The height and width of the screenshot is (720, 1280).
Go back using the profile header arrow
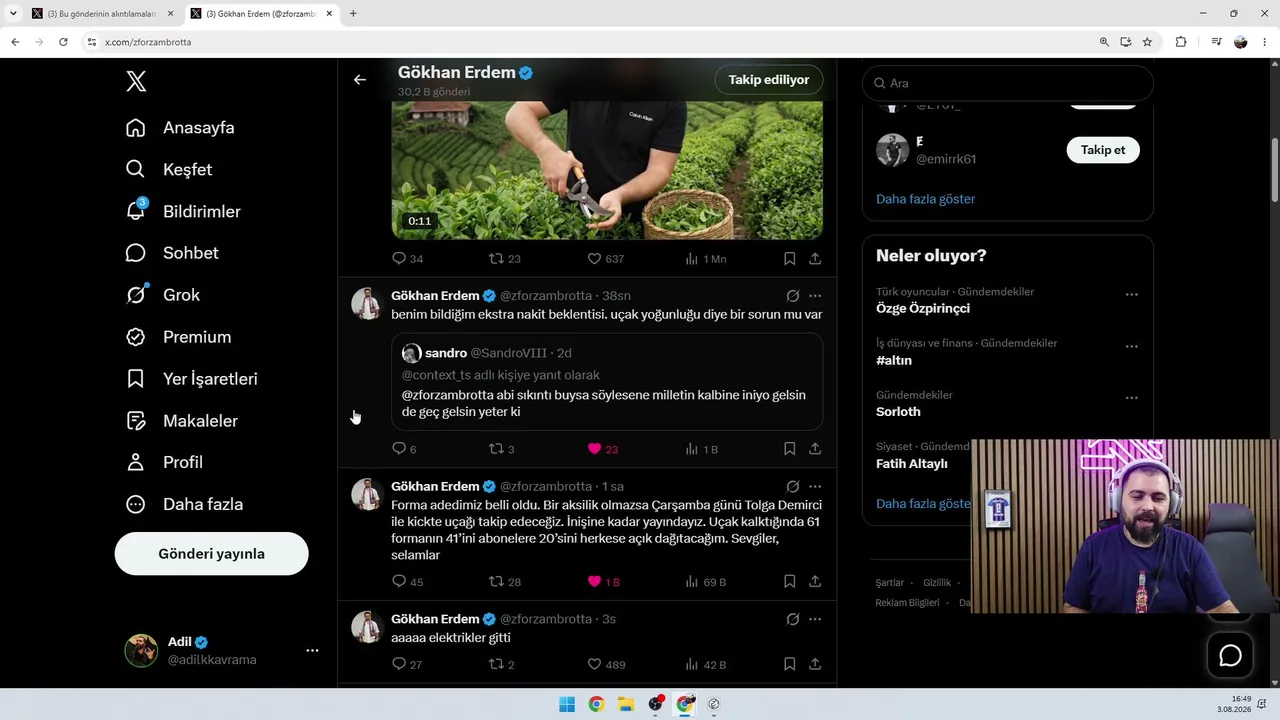tap(360, 80)
